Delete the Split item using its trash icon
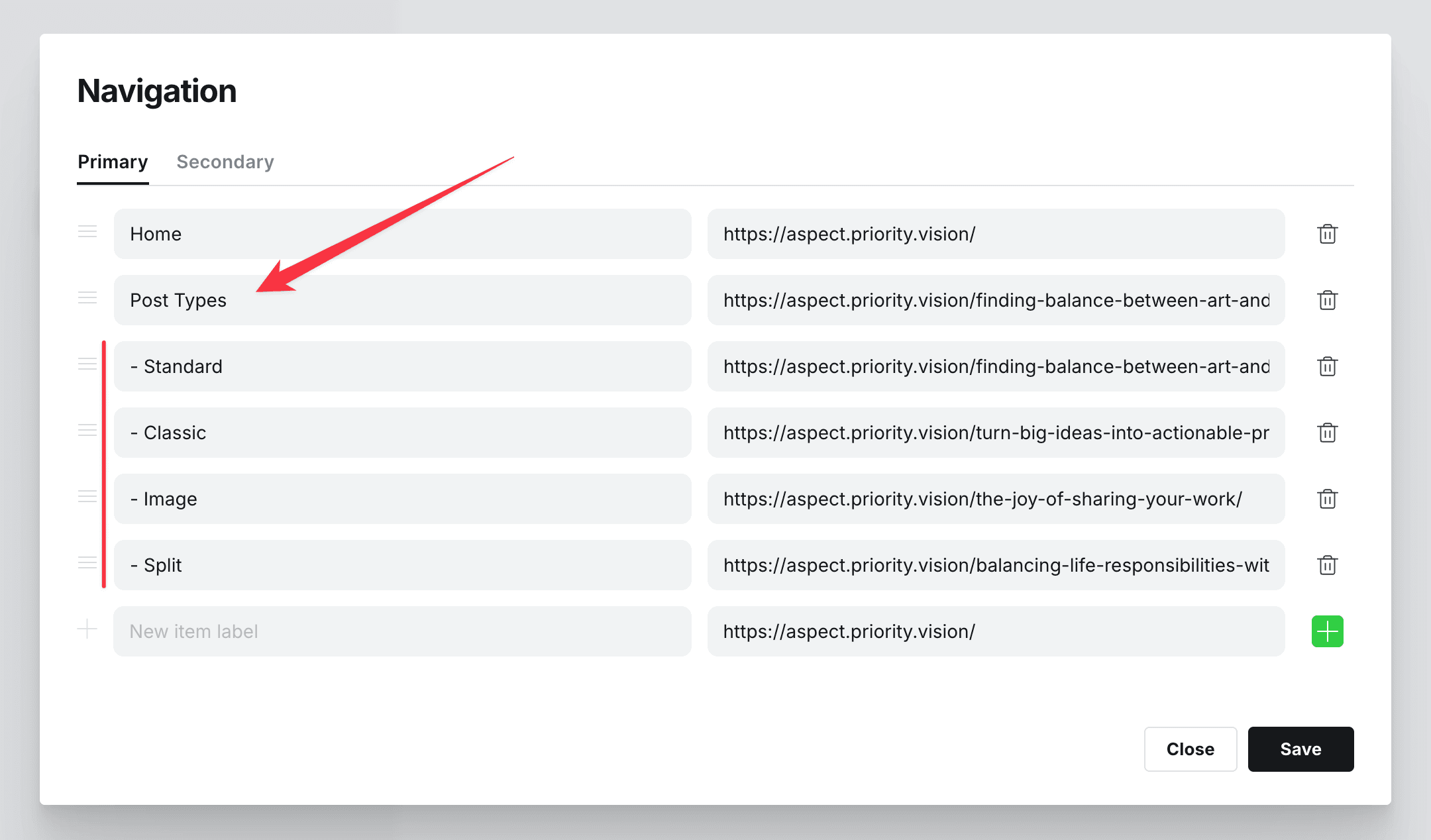This screenshot has width=1431, height=840. pyautogui.click(x=1327, y=565)
